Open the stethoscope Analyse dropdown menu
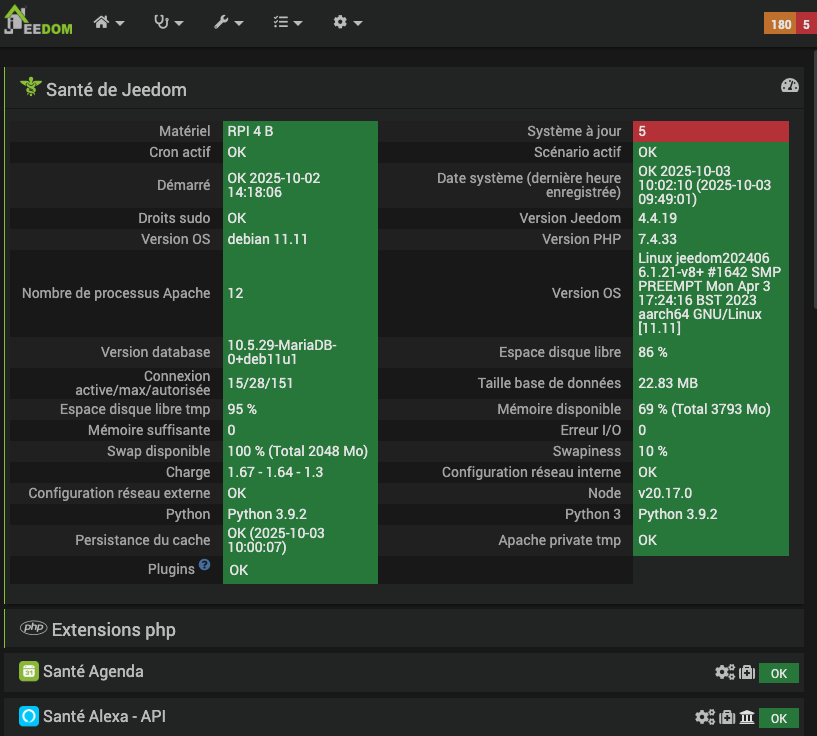This screenshot has width=817, height=736. 168,22
